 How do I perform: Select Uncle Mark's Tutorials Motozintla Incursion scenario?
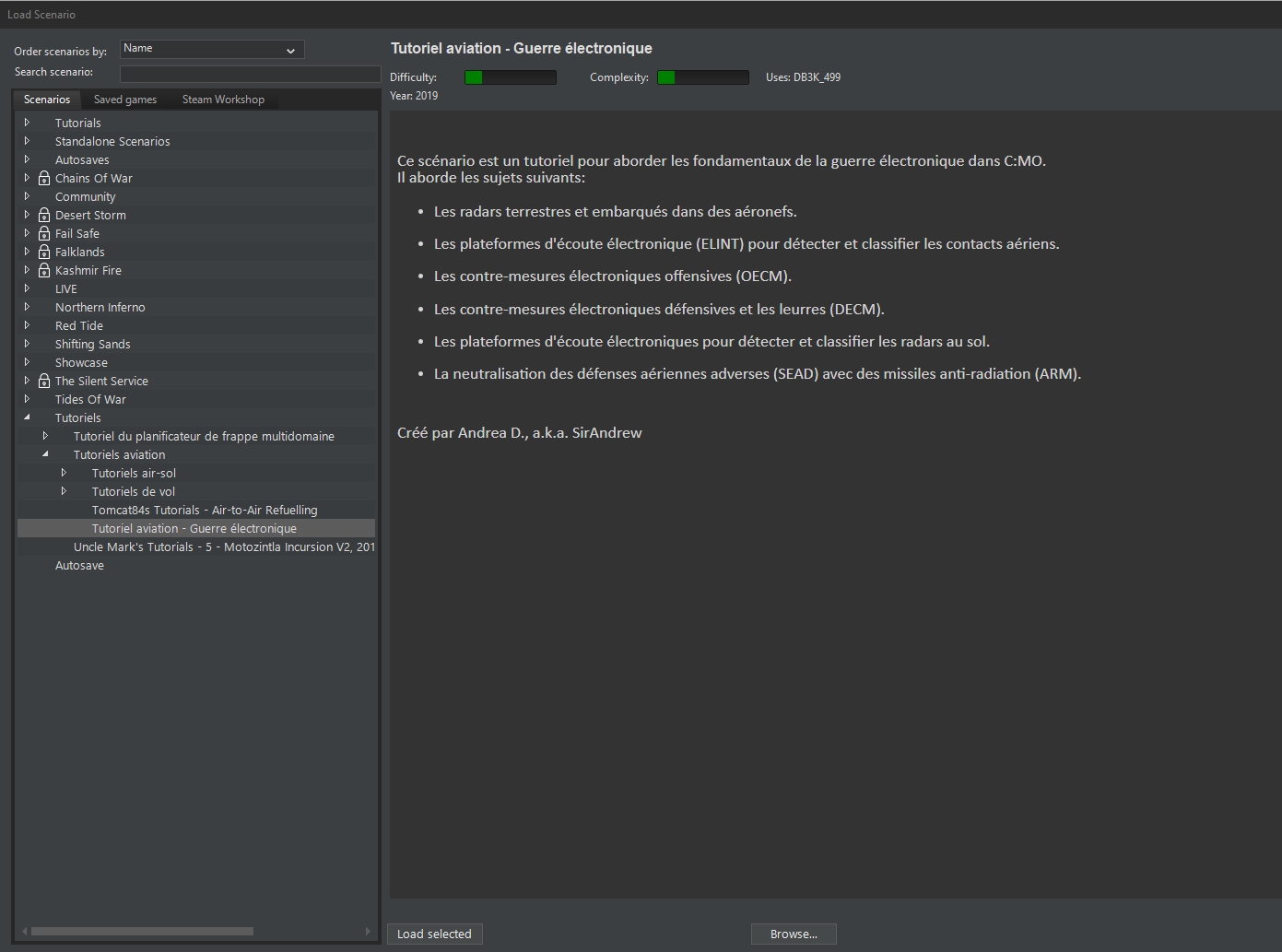click(x=224, y=547)
